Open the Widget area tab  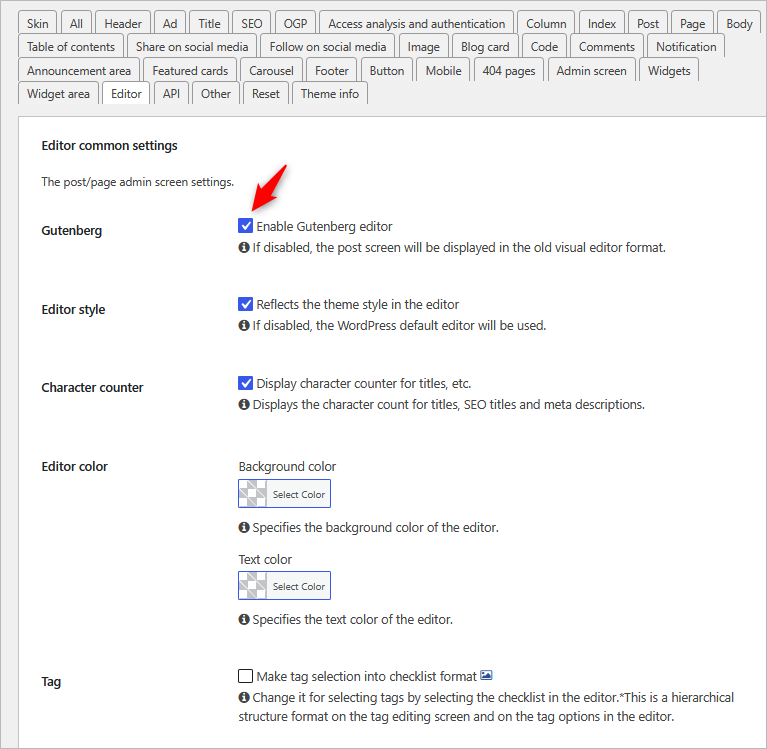(58, 94)
